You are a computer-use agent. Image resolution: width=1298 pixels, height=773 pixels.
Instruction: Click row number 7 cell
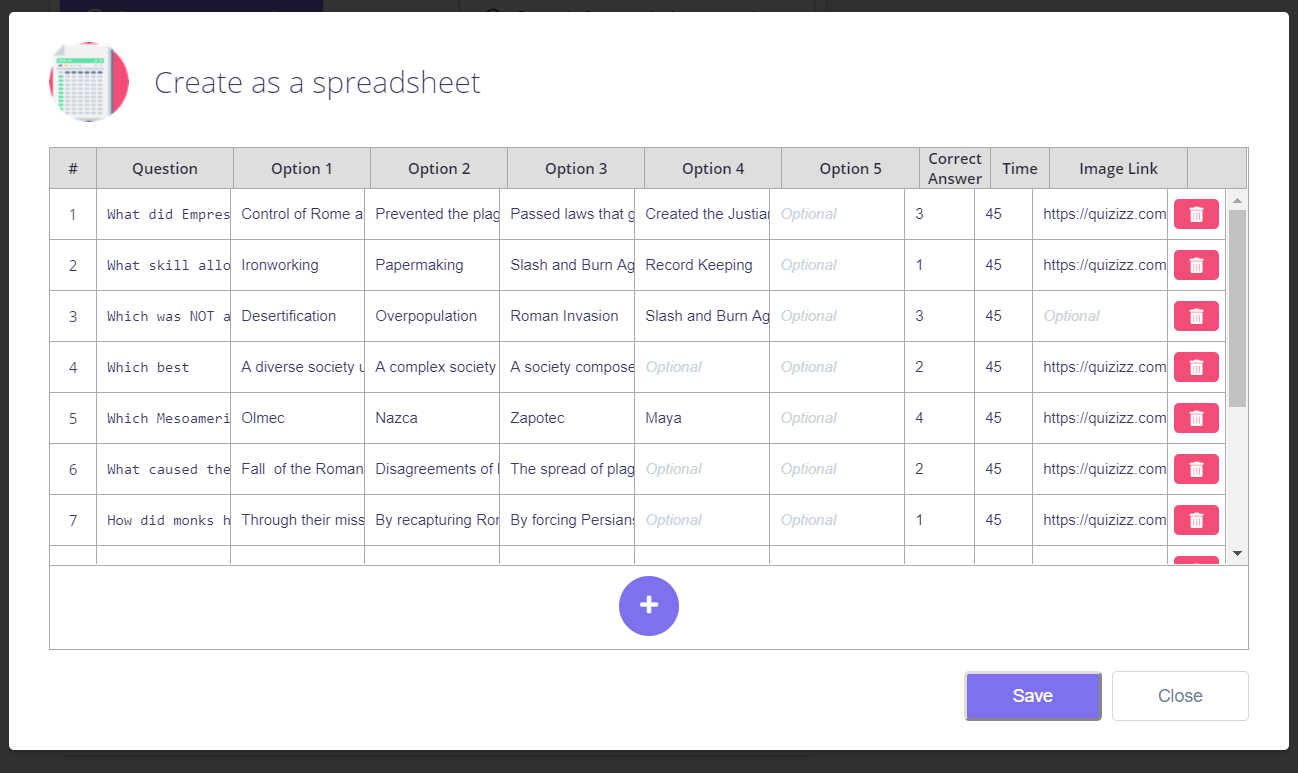click(x=73, y=520)
